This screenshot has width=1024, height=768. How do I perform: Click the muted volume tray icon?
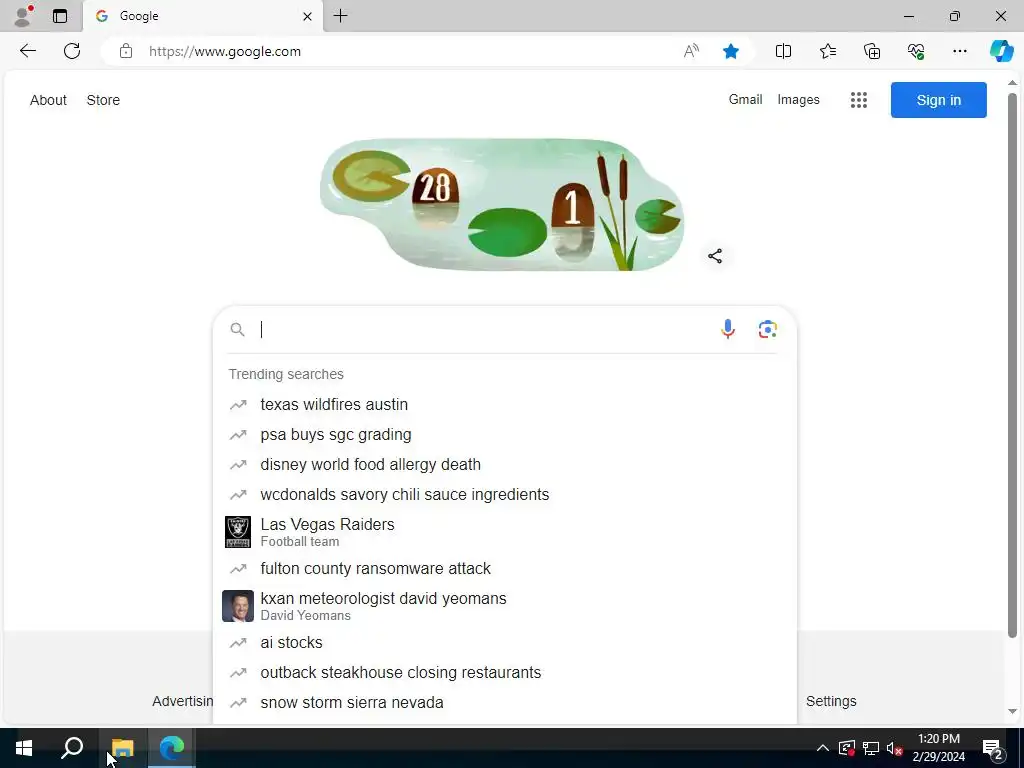point(894,748)
